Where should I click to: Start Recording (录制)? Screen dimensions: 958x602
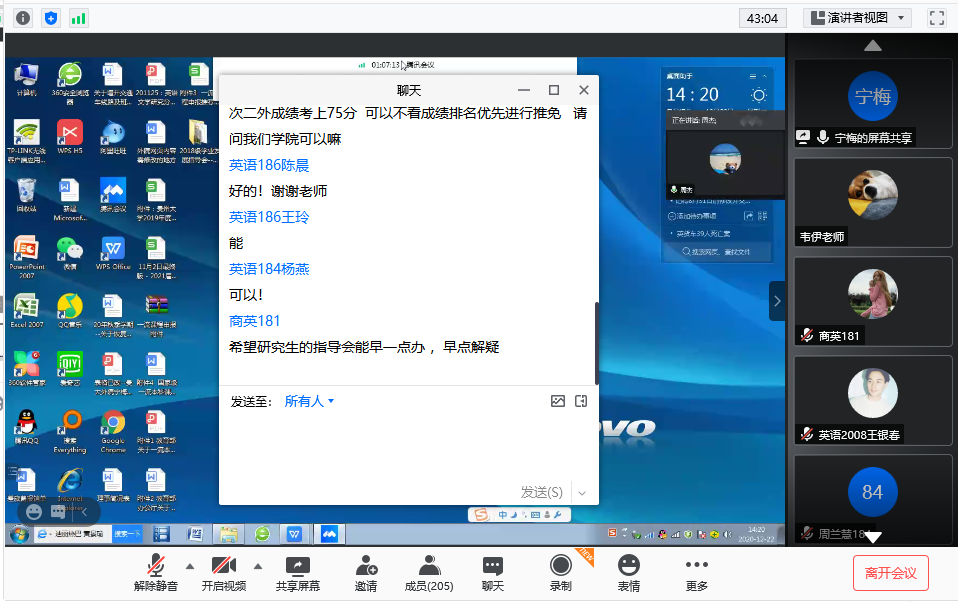click(560, 573)
